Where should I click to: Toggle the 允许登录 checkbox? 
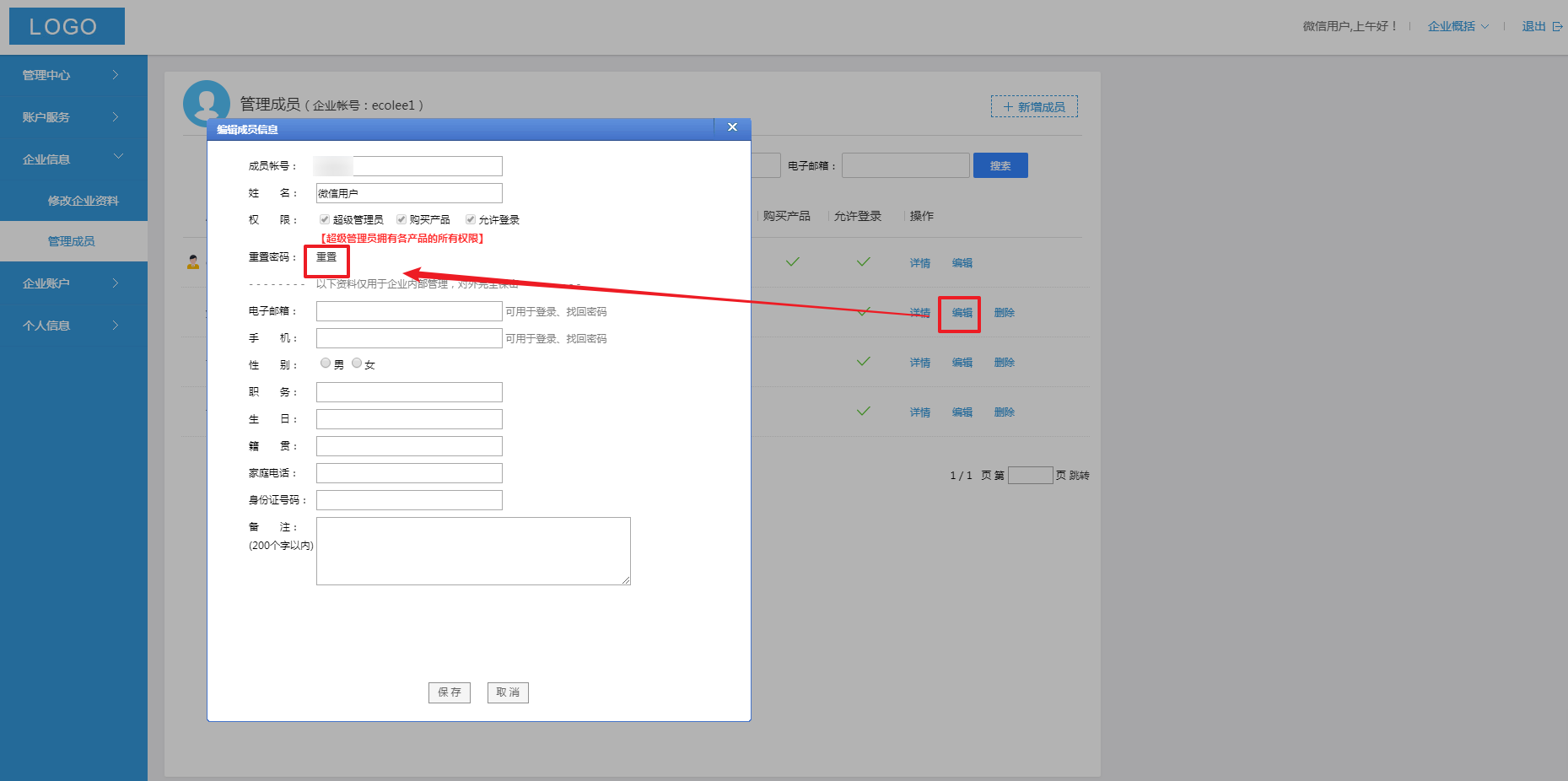tap(471, 219)
